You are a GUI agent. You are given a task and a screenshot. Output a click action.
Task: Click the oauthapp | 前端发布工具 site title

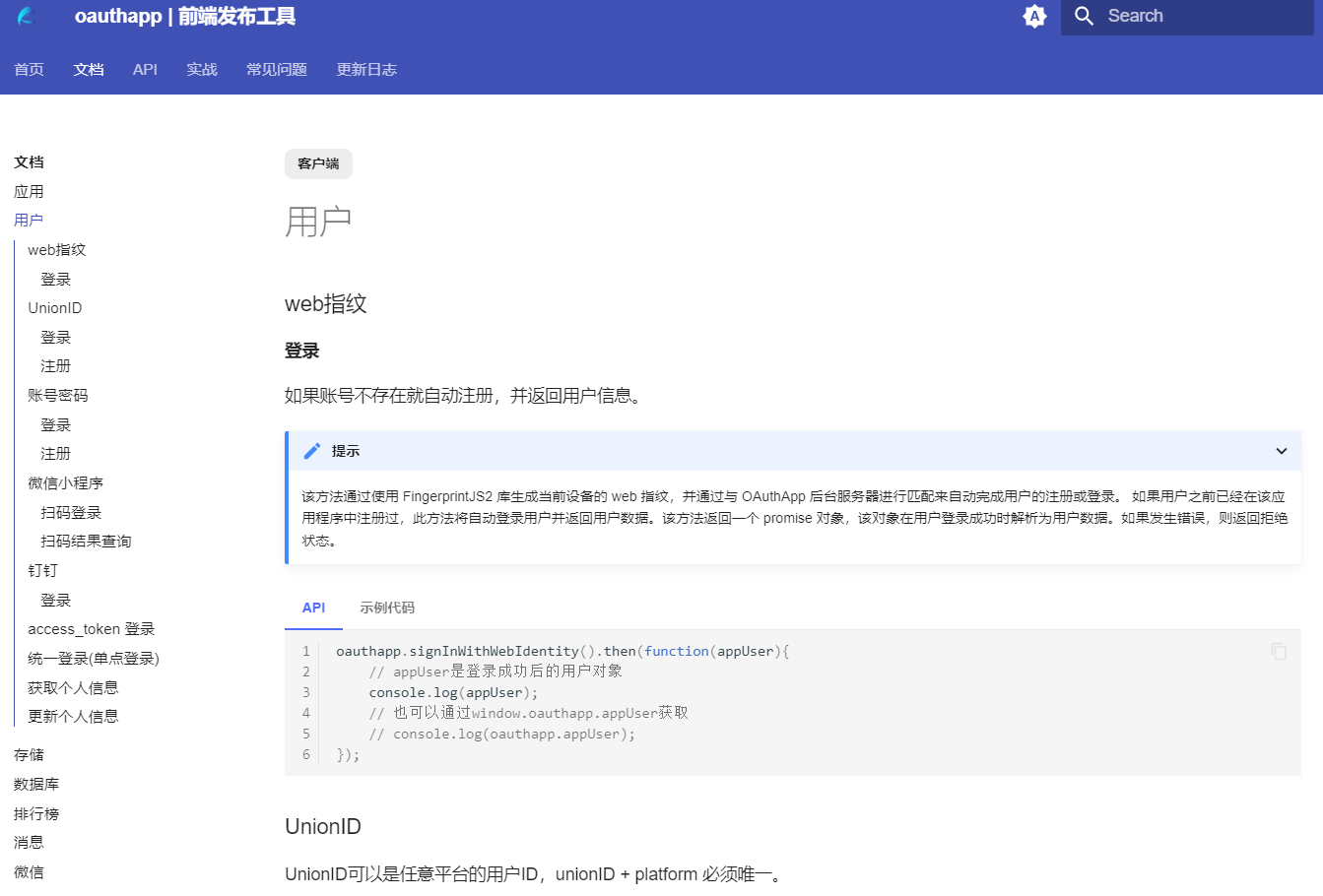(x=185, y=16)
